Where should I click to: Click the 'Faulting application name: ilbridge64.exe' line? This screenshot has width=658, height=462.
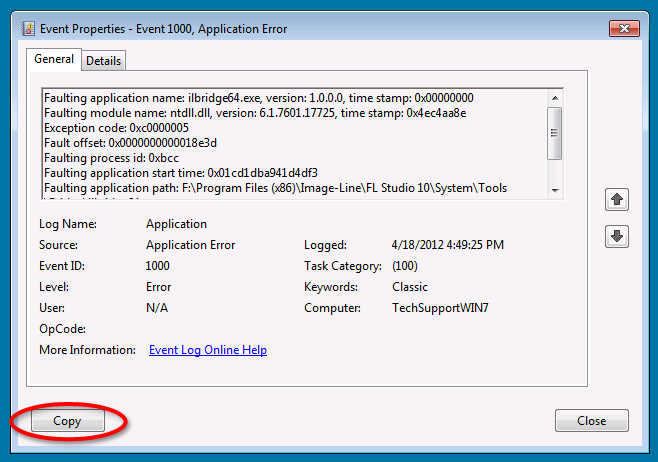click(258, 98)
